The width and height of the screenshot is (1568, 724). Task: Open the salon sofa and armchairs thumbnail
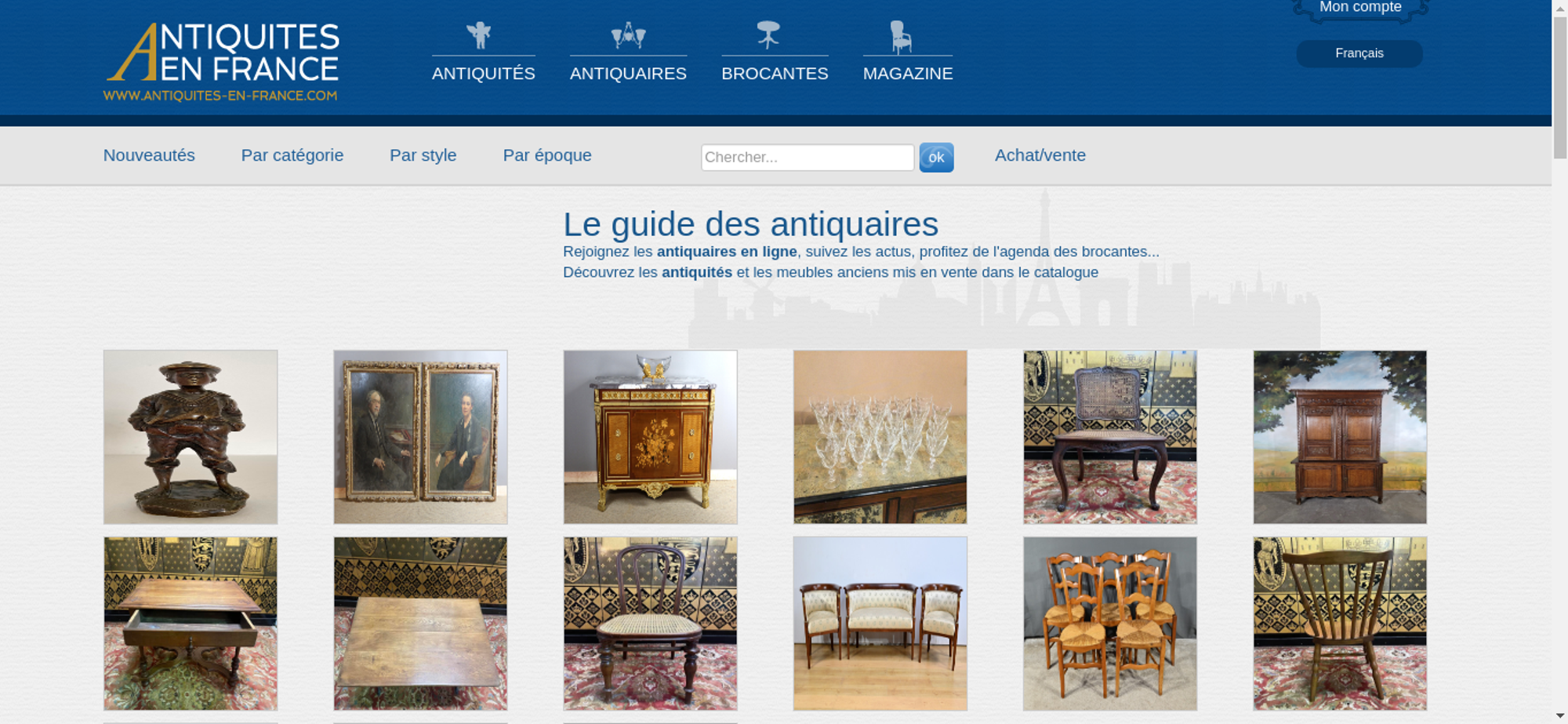880,624
